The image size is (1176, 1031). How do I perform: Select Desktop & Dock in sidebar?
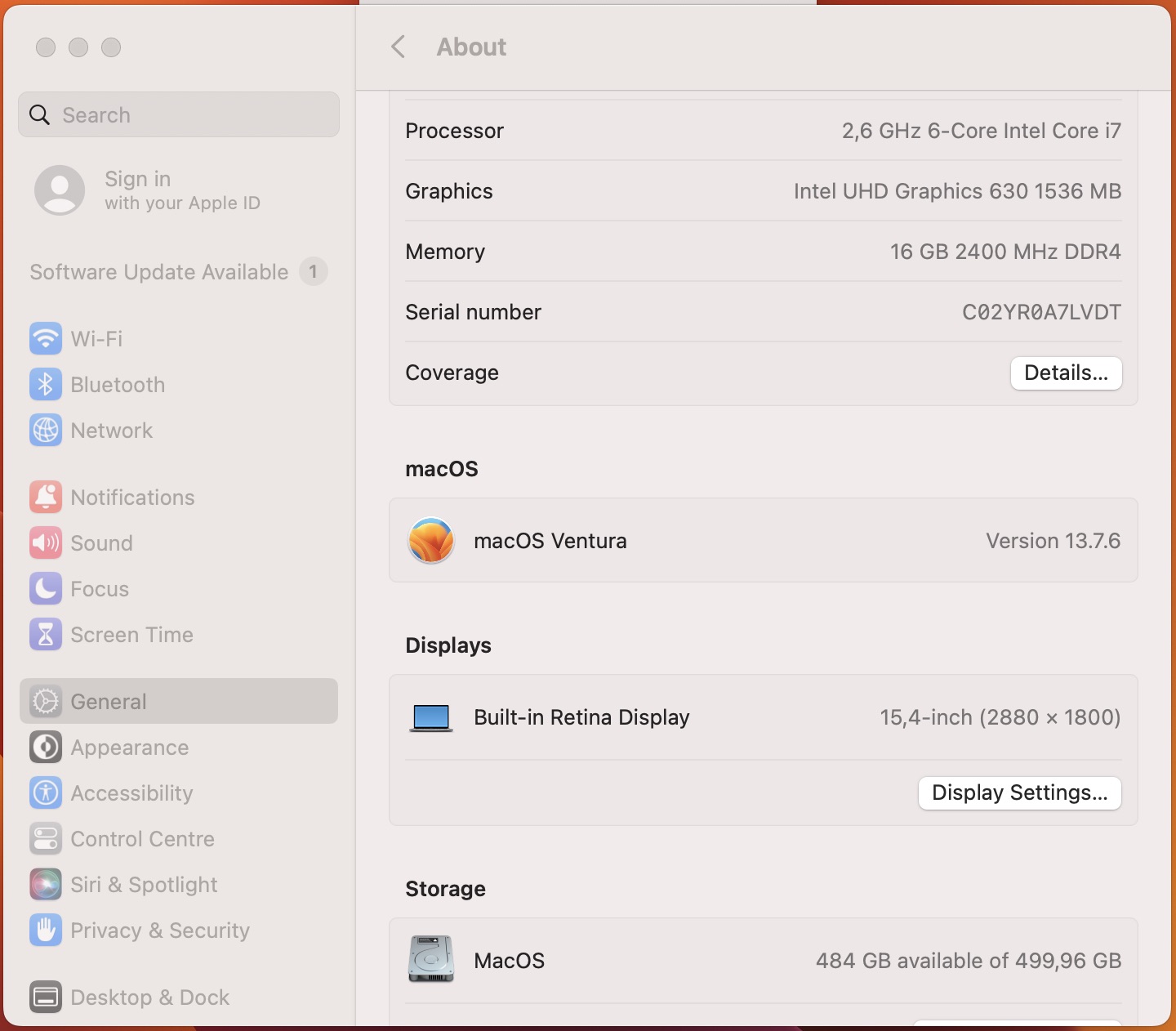click(149, 997)
